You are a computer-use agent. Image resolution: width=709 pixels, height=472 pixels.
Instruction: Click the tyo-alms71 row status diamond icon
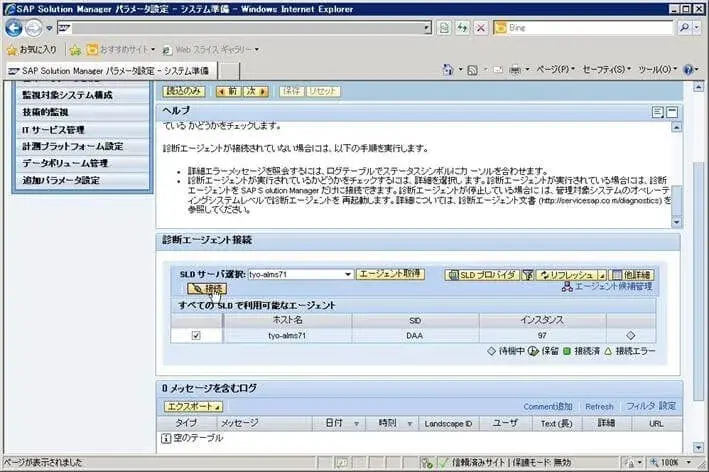click(631, 335)
